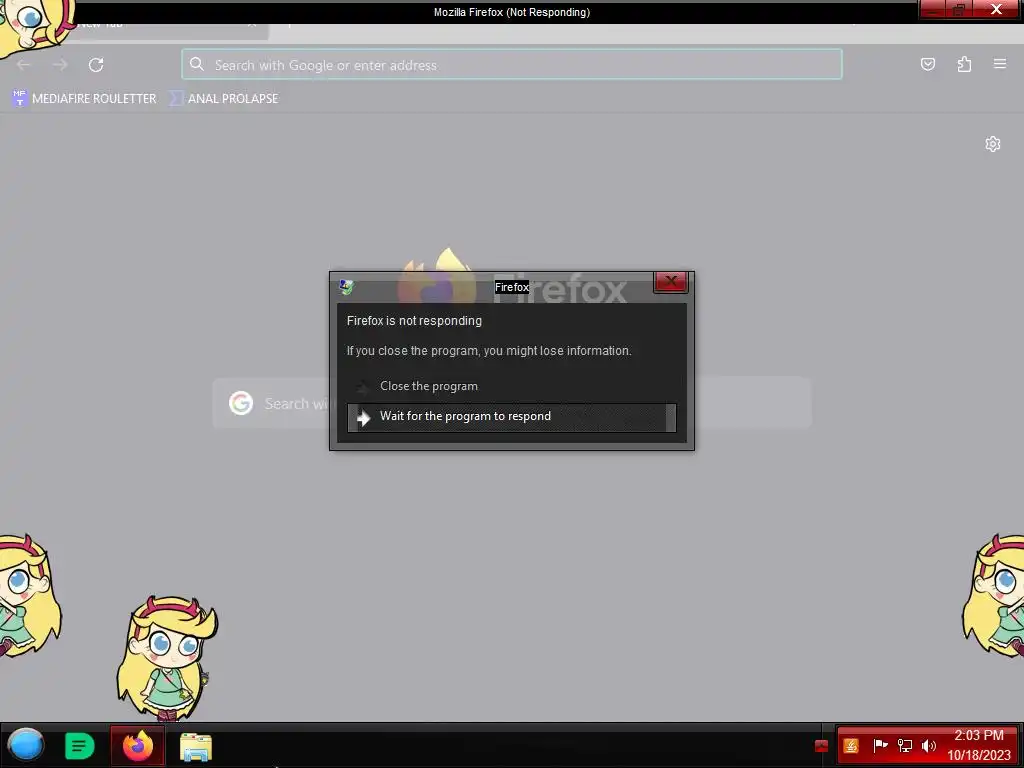
Task: Go back using the back arrow
Action: pos(24,65)
